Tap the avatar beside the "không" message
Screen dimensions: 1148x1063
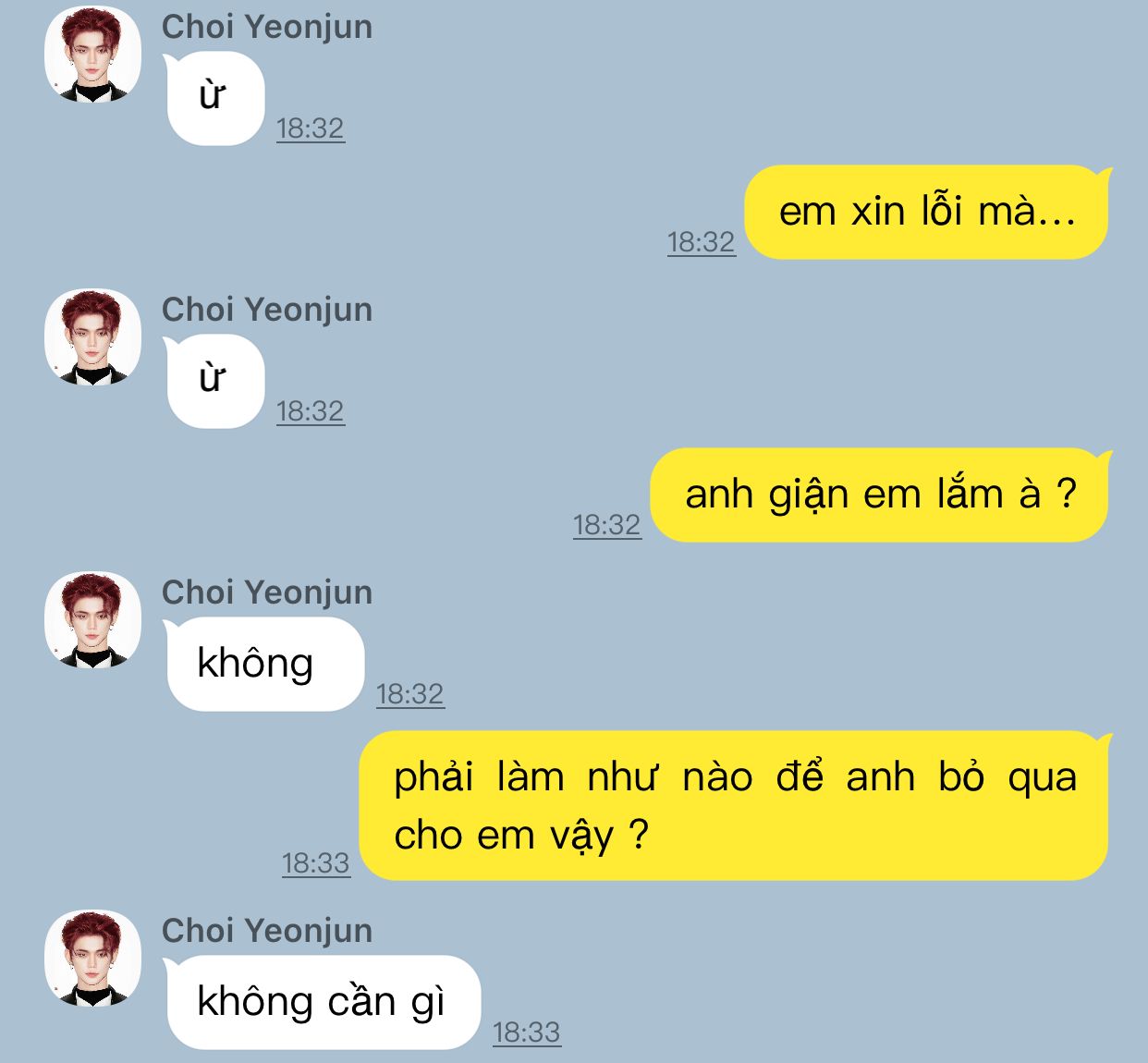93,619
